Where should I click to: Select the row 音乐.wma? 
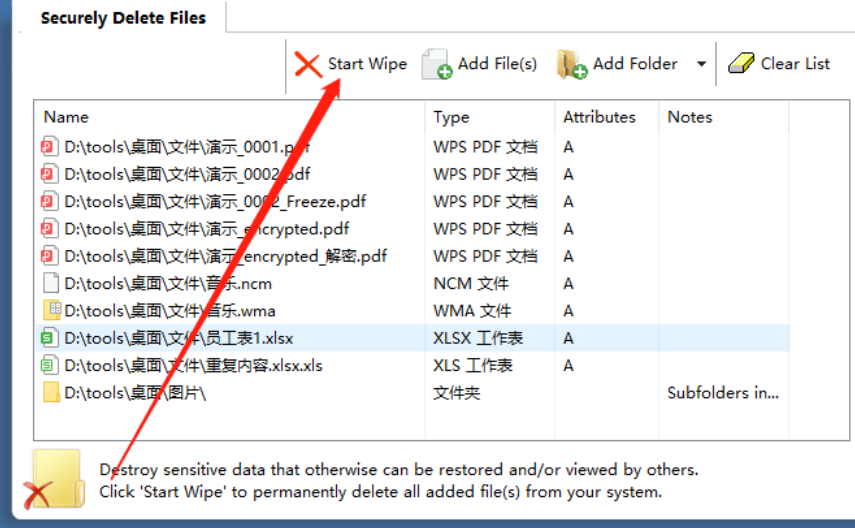[x=412, y=310]
